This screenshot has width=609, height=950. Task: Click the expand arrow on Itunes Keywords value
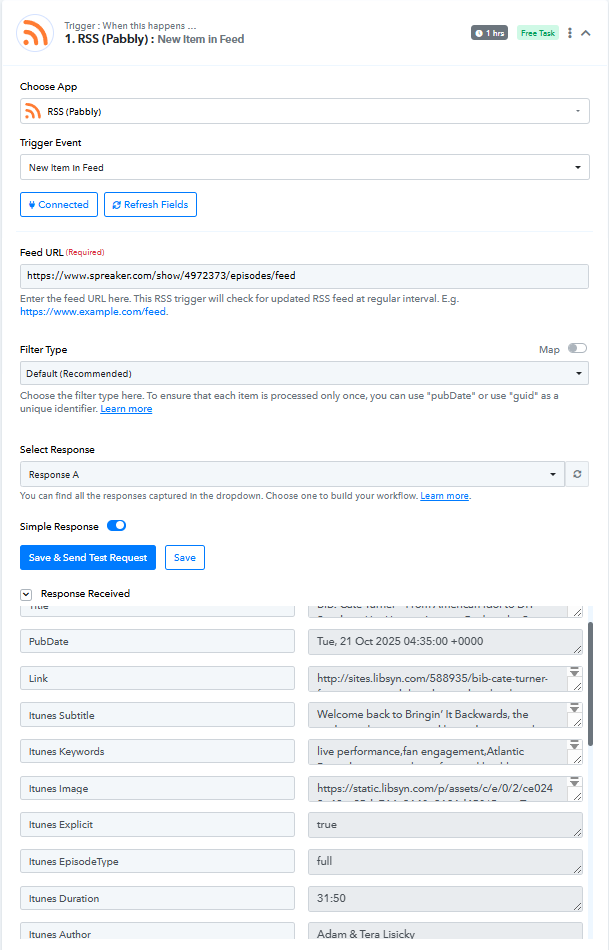575,746
